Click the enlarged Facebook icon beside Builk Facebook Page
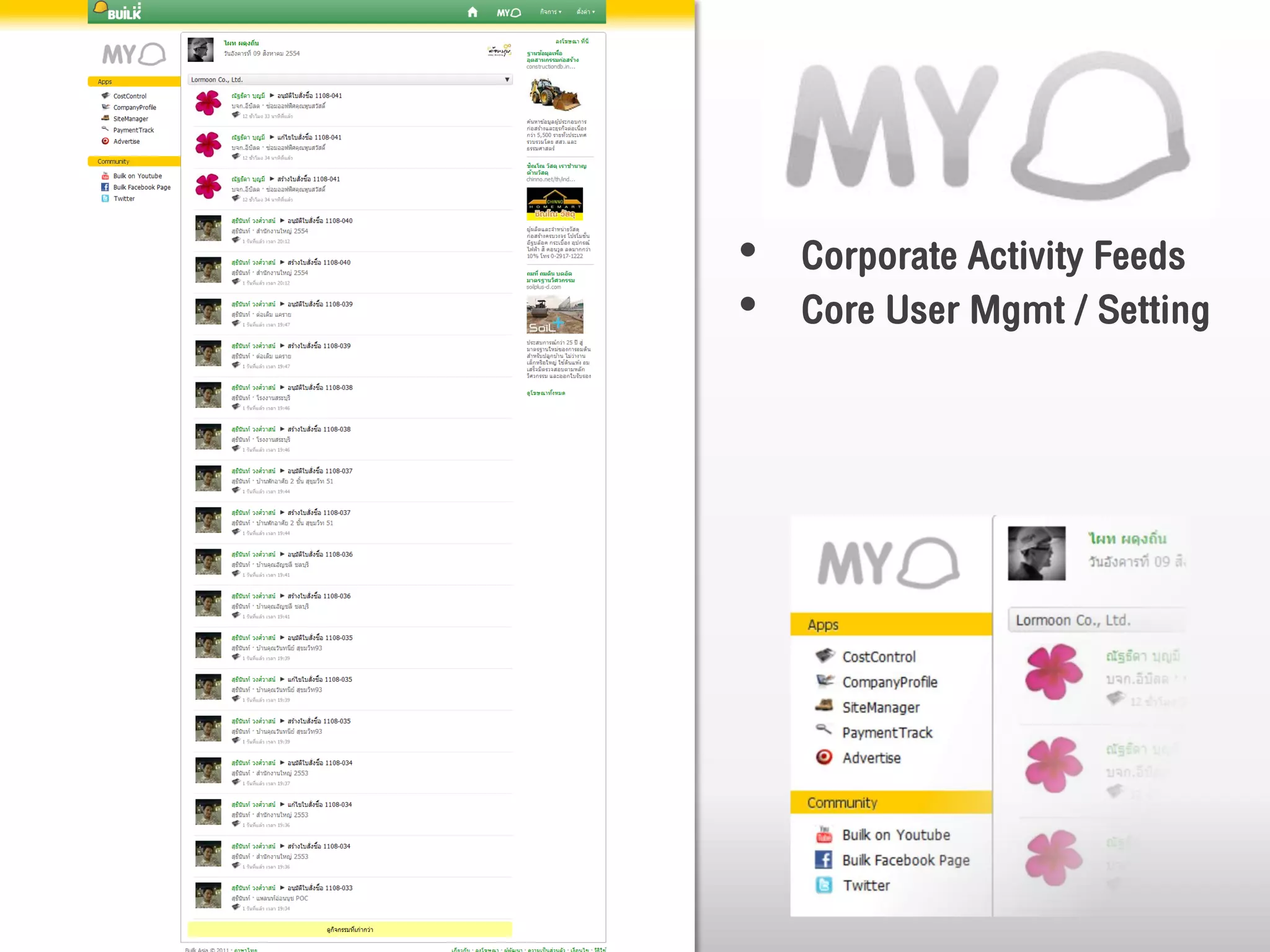The width and height of the screenshot is (1270, 952). point(824,860)
